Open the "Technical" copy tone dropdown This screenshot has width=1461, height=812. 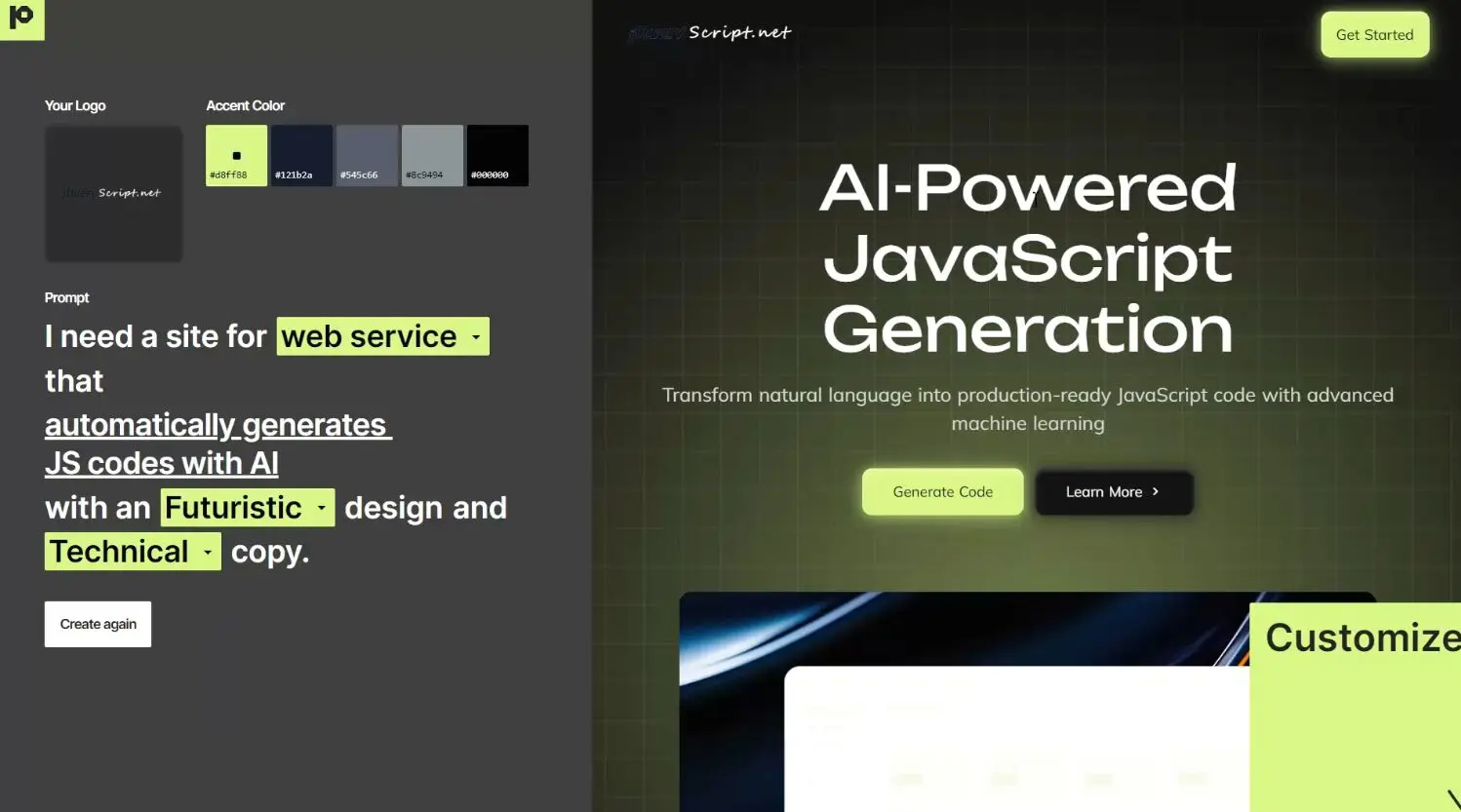click(133, 552)
